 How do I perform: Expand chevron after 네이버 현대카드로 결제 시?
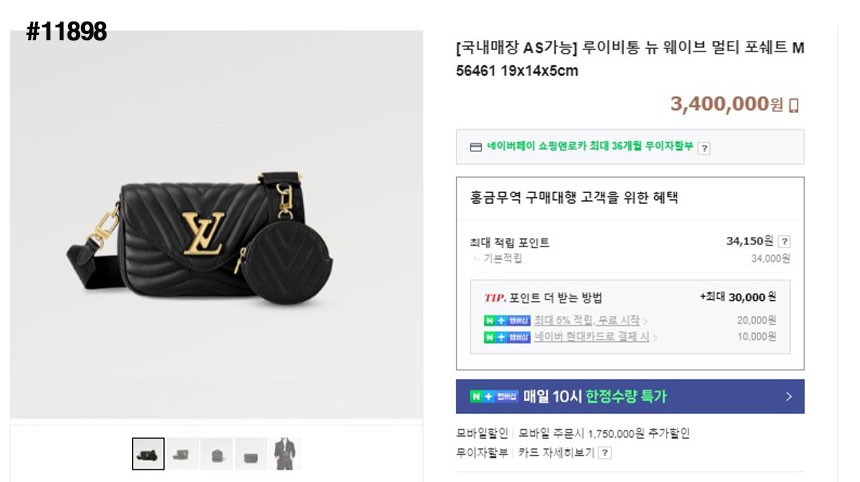pos(656,338)
